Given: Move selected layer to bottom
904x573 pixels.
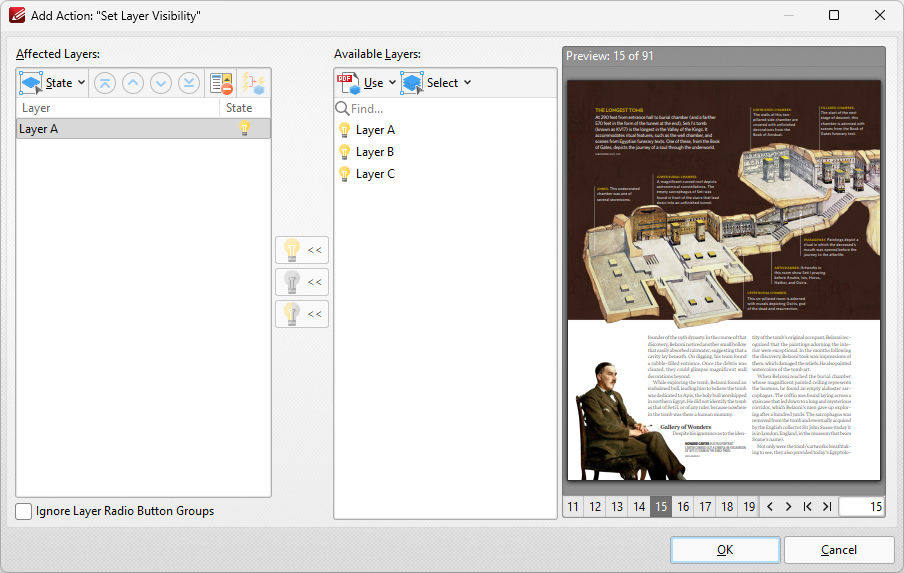Looking at the screenshot, I should [189, 83].
